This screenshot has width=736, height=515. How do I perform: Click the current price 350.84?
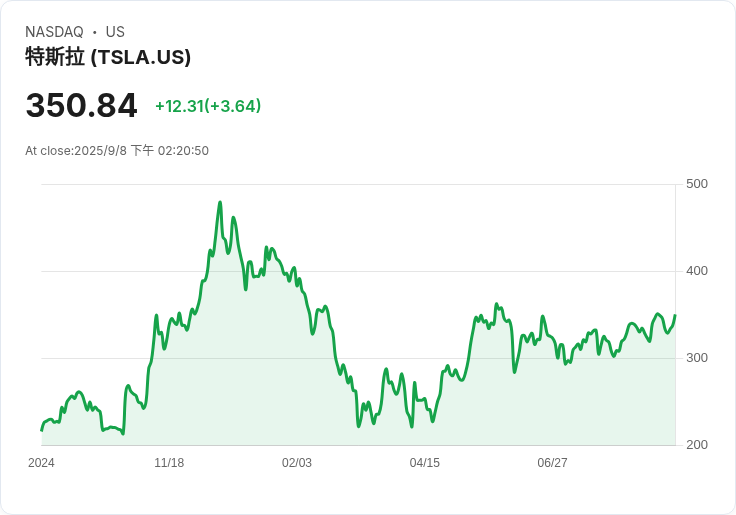[x=81, y=105]
